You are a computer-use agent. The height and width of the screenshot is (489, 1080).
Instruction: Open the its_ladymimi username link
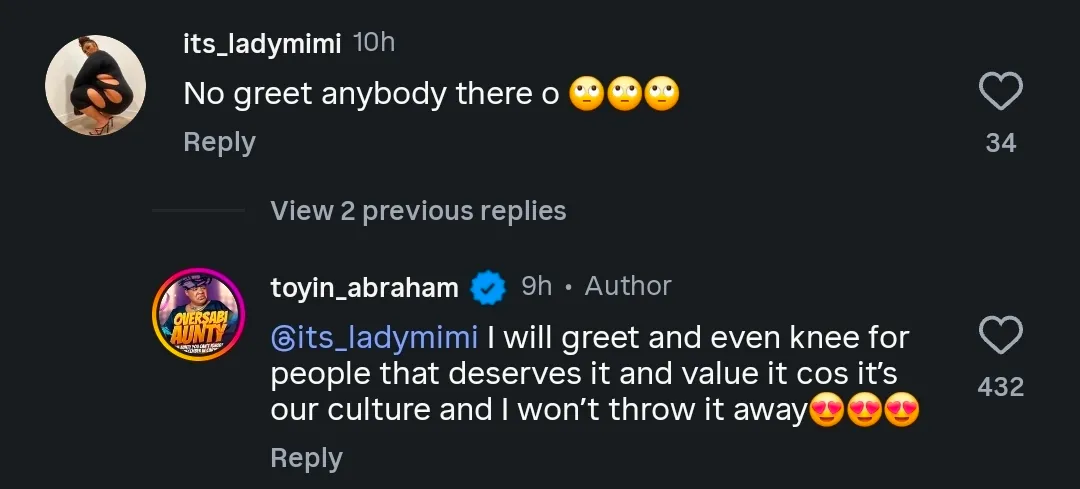point(262,43)
